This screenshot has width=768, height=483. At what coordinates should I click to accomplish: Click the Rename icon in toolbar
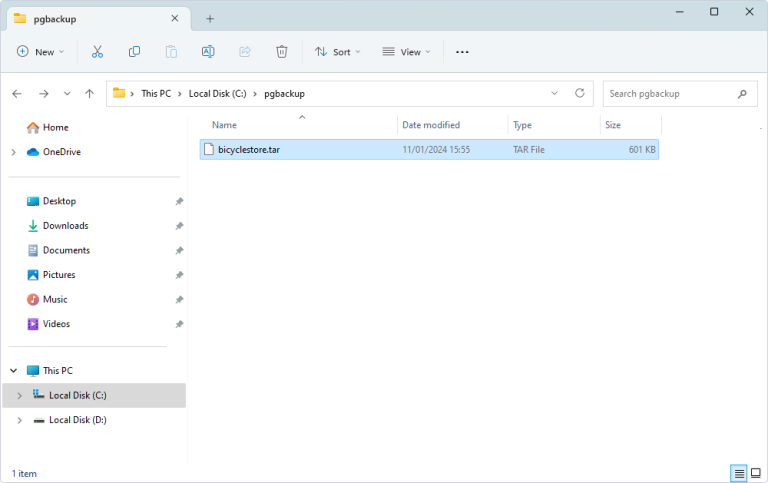point(208,52)
